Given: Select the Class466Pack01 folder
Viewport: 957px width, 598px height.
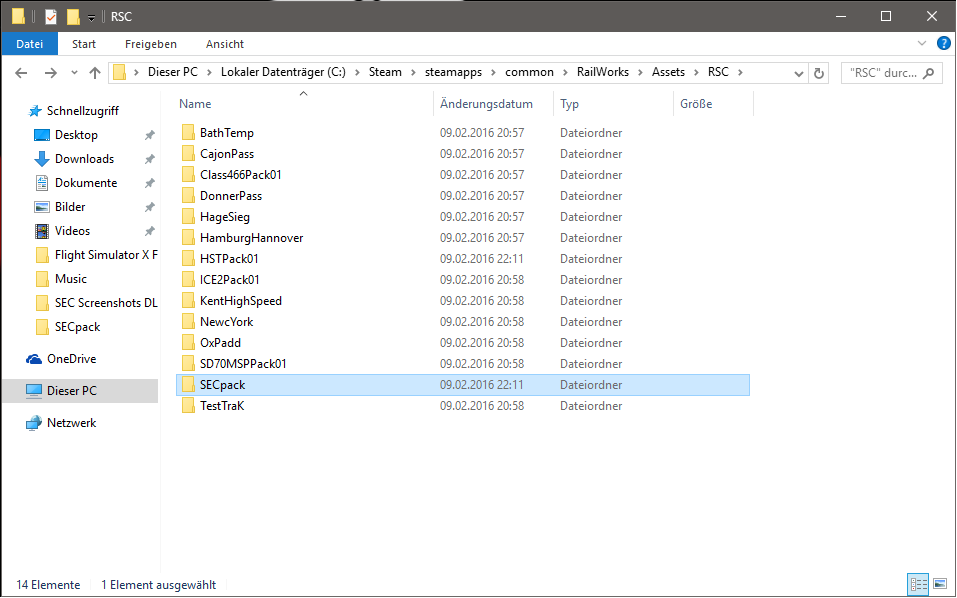Looking at the screenshot, I should [x=240, y=175].
